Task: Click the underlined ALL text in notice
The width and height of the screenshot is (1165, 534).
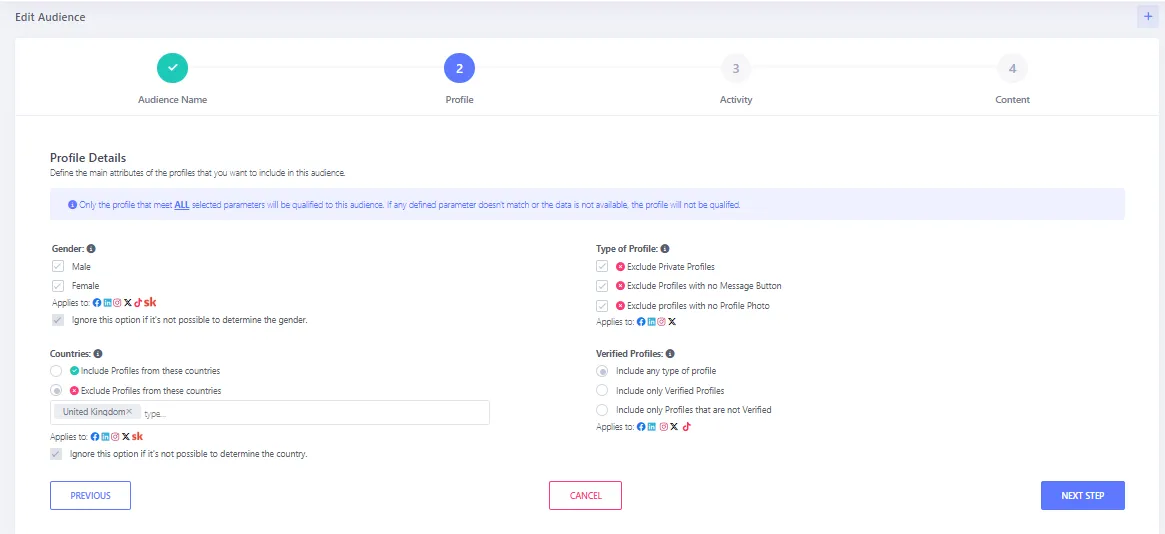Action: click(182, 204)
